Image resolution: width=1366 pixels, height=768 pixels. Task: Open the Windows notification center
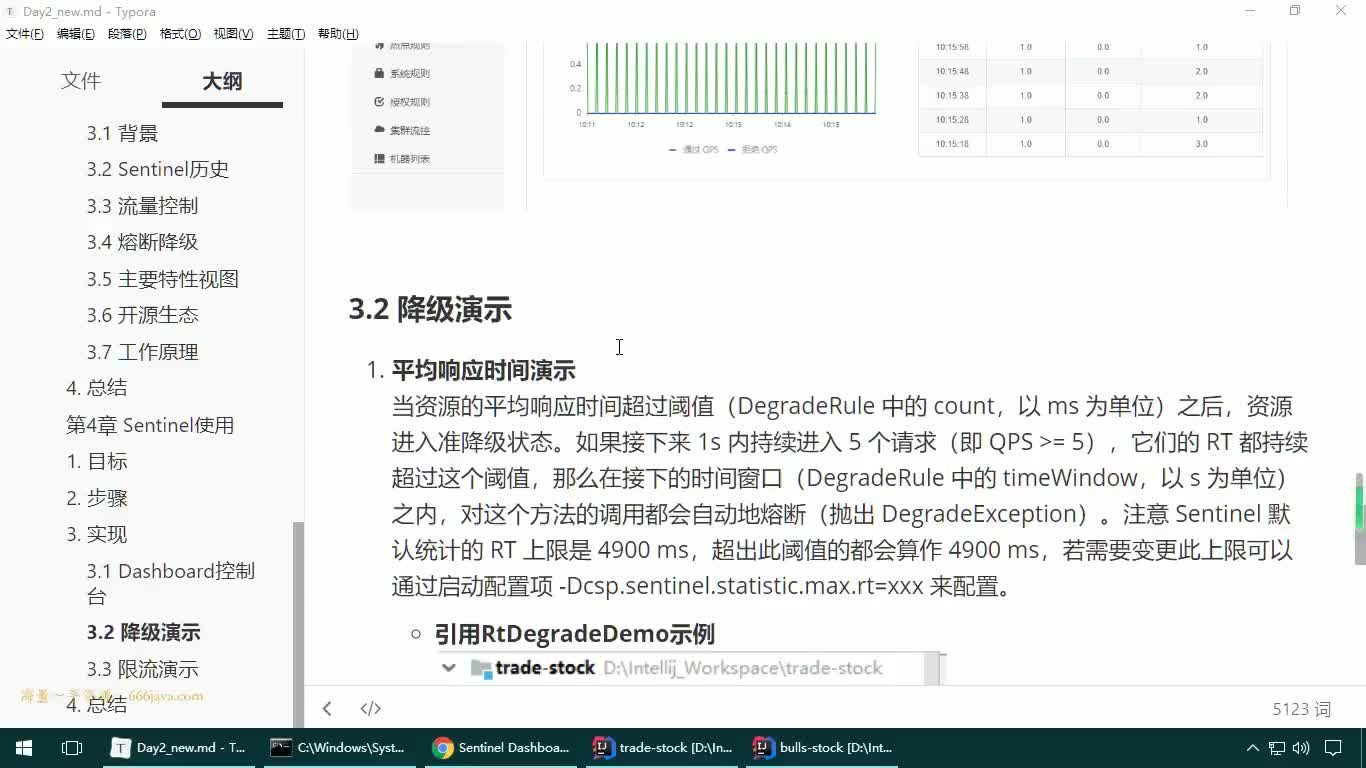click(x=1333, y=747)
